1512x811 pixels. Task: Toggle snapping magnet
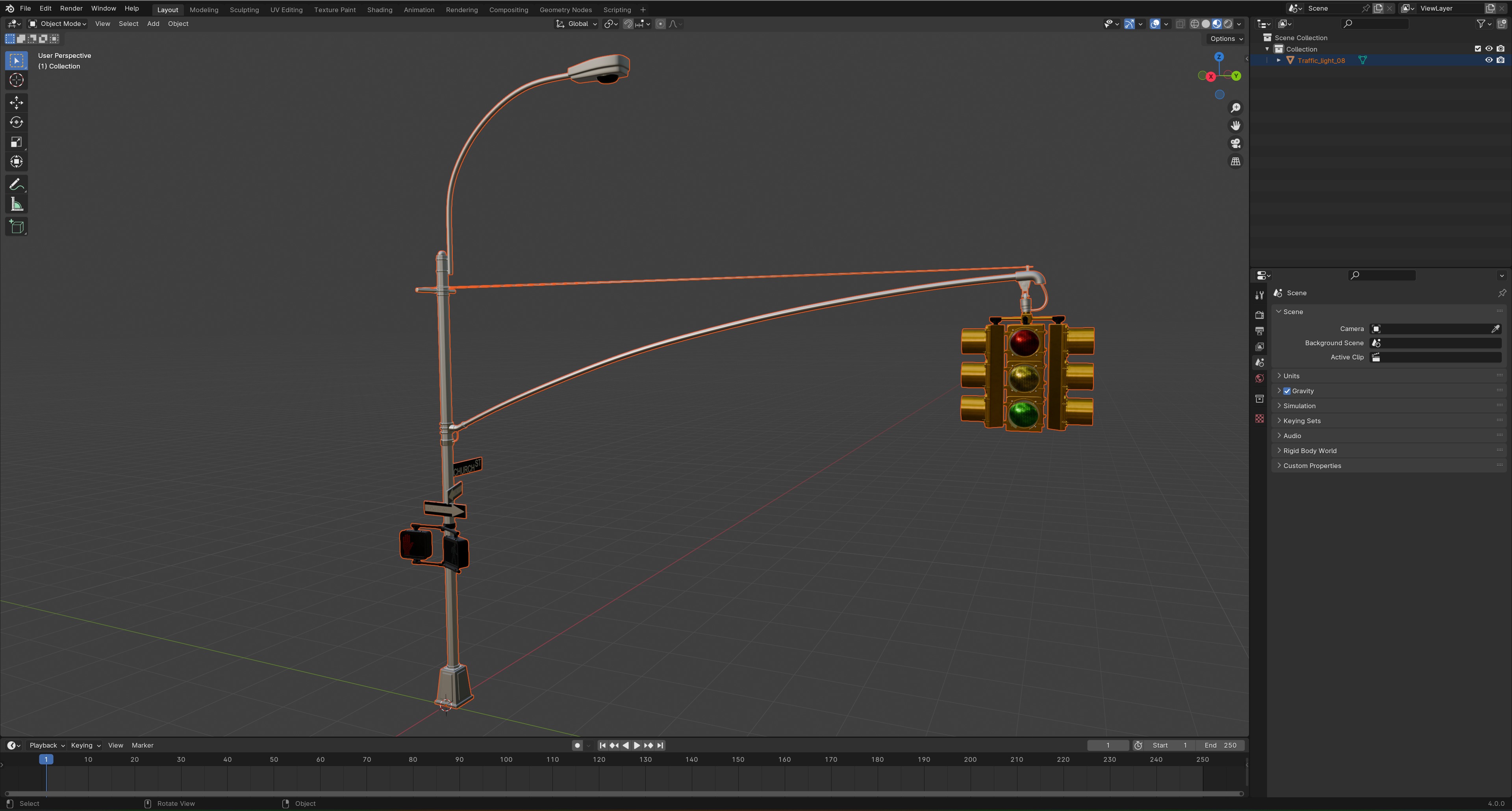point(628,24)
